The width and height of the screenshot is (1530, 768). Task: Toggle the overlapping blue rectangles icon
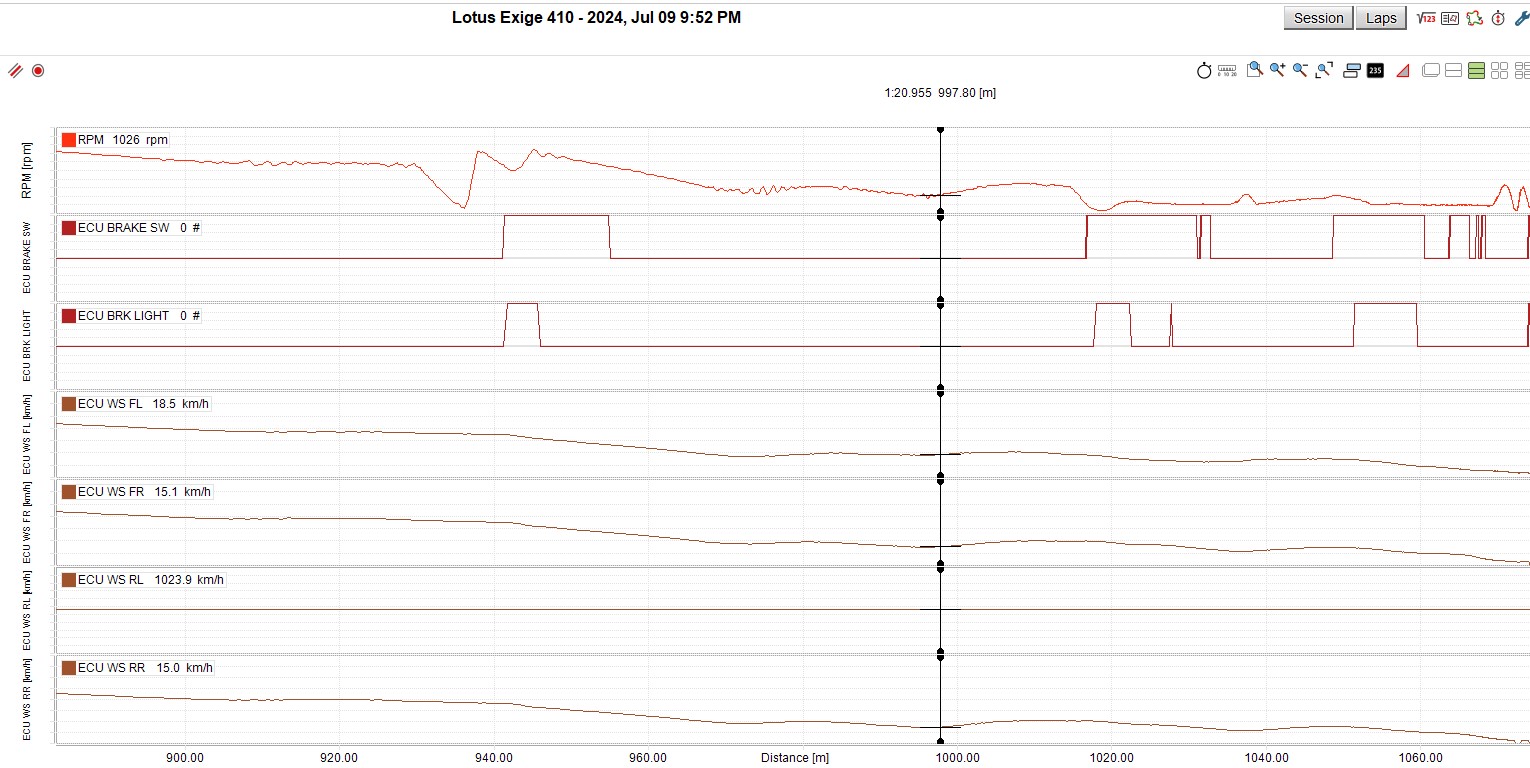tap(1352, 70)
